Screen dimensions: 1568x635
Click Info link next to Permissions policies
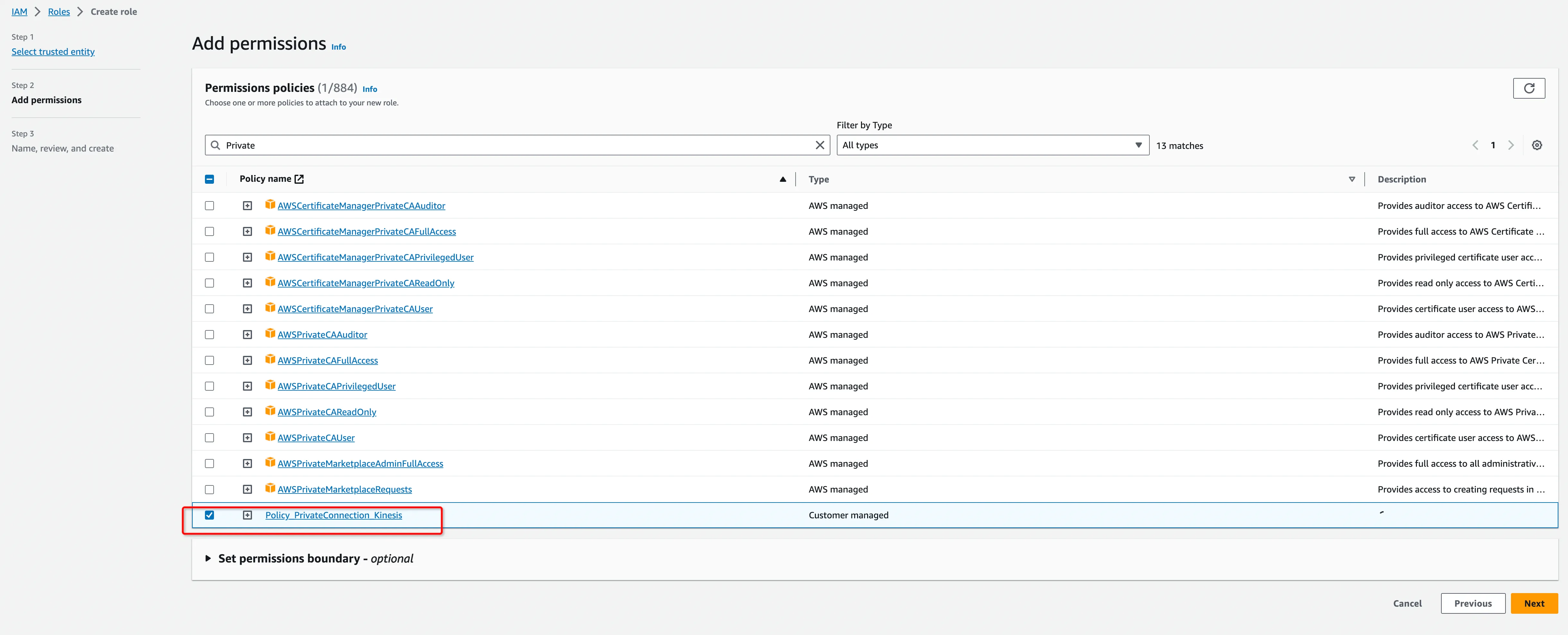pos(370,89)
